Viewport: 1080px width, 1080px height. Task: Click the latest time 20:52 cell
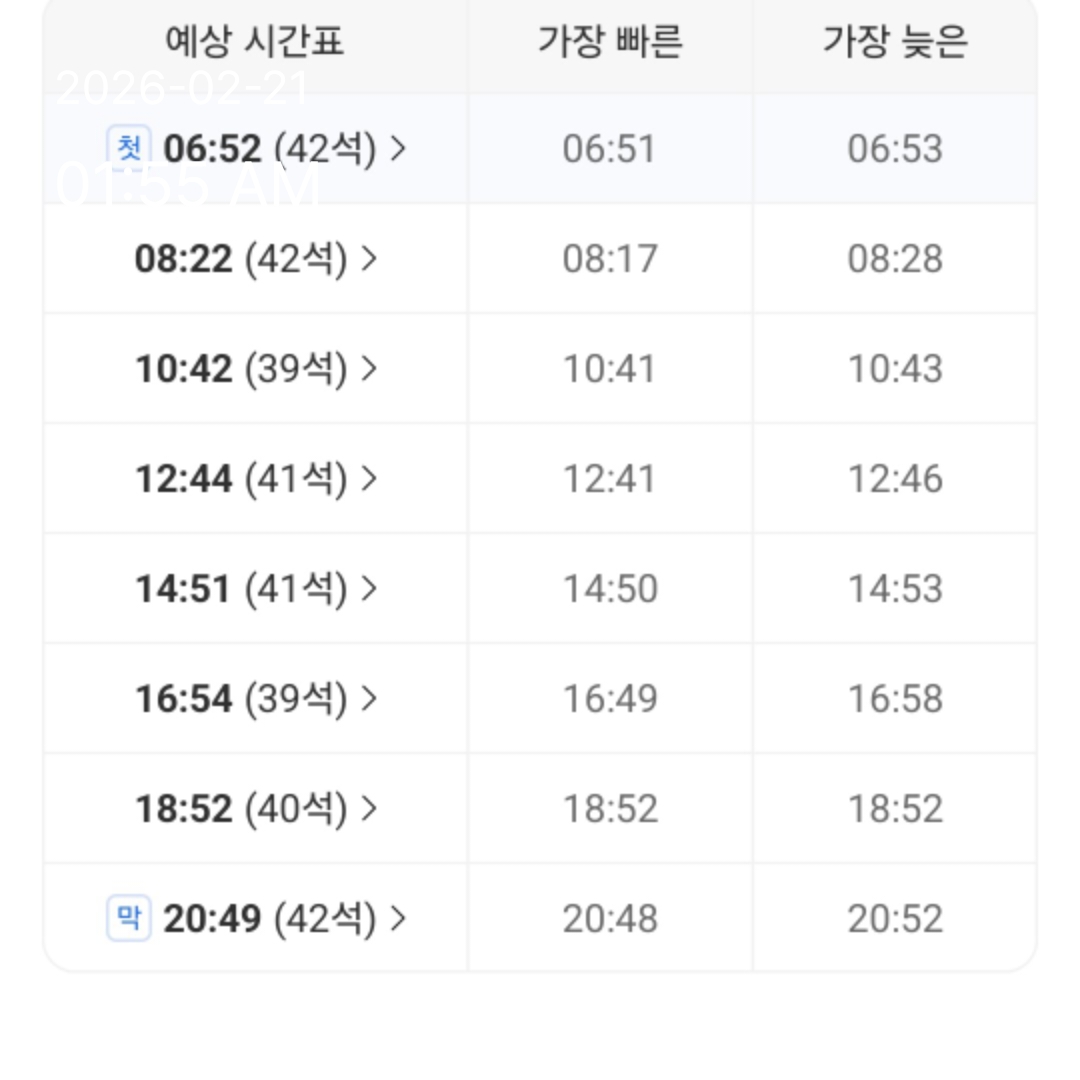click(x=895, y=918)
